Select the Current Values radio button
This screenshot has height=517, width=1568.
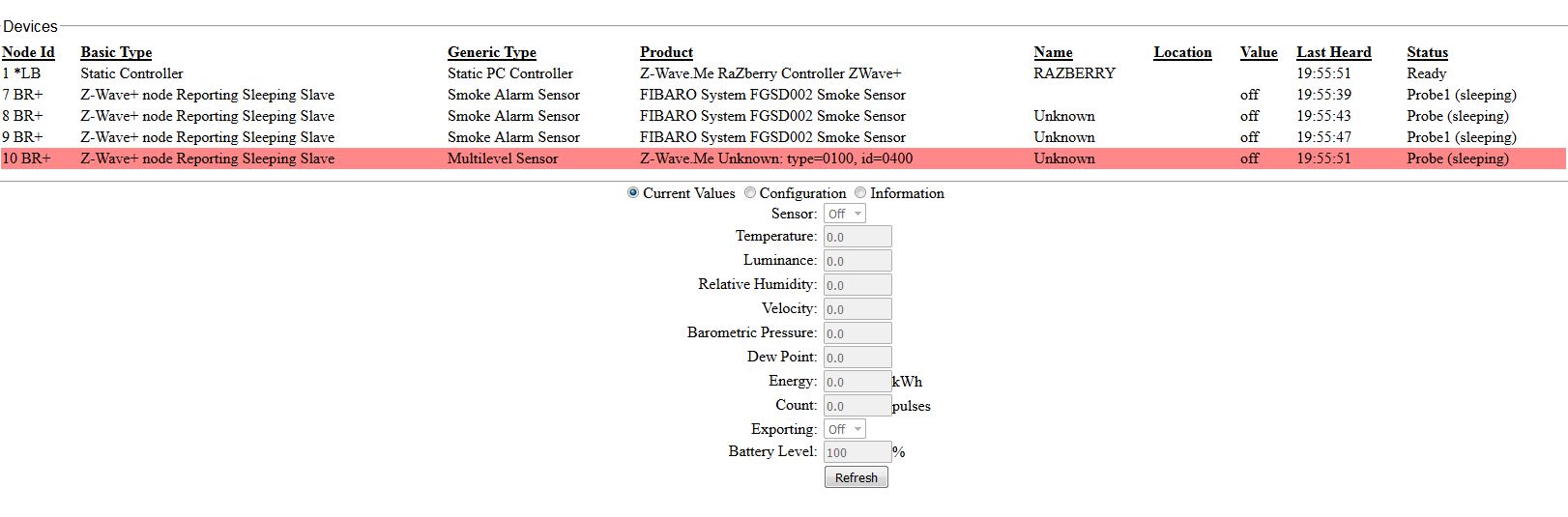click(x=633, y=193)
